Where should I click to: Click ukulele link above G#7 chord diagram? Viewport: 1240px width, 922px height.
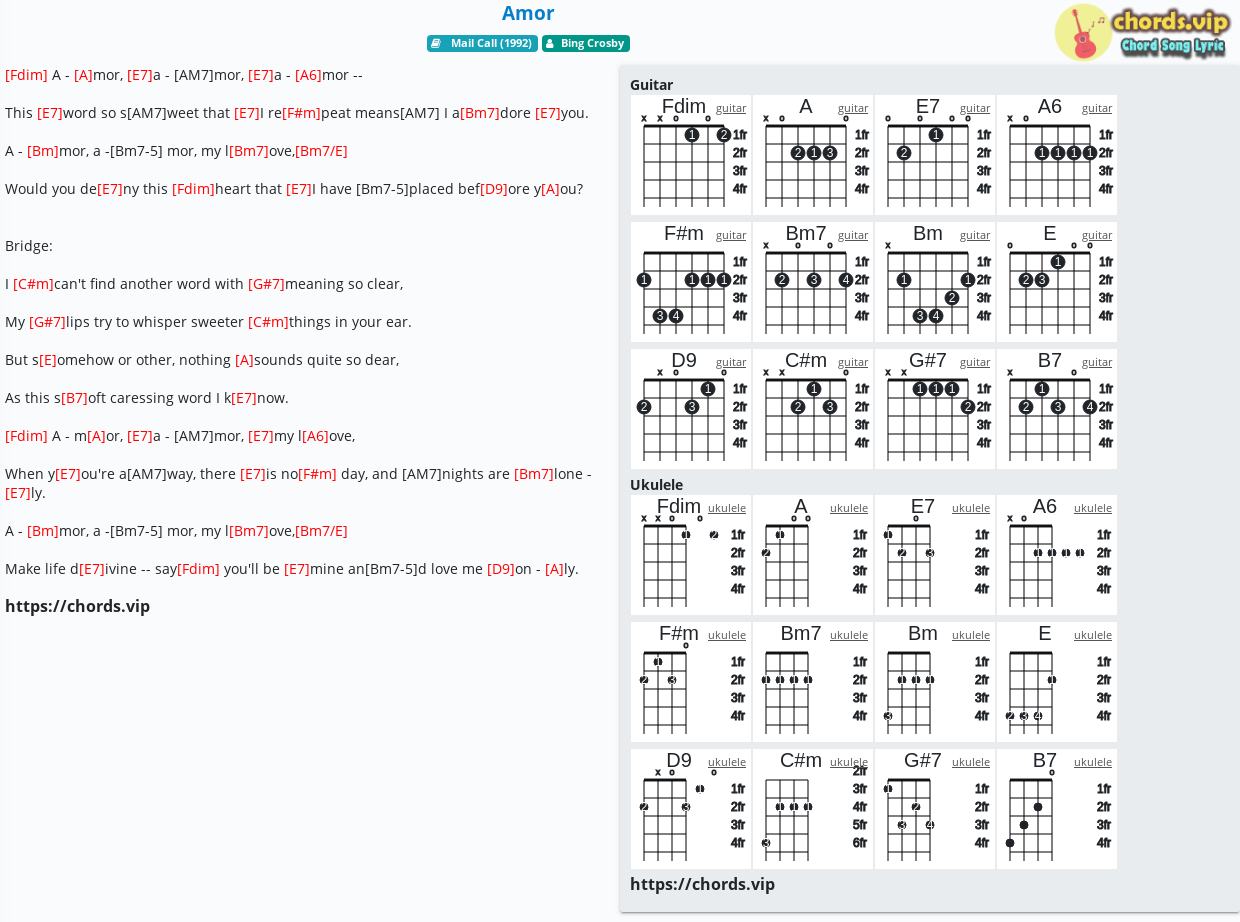[x=971, y=762]
